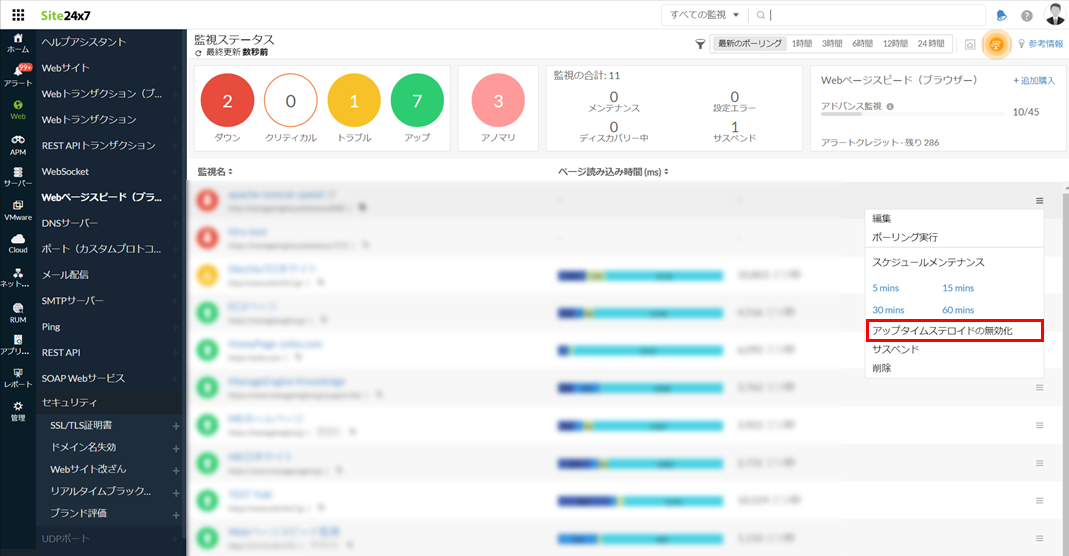Add a ブランド評価 monitor with plus
Image resolution: width=1069 pixels, height=556 pixels.
click(x=176, y=515)
